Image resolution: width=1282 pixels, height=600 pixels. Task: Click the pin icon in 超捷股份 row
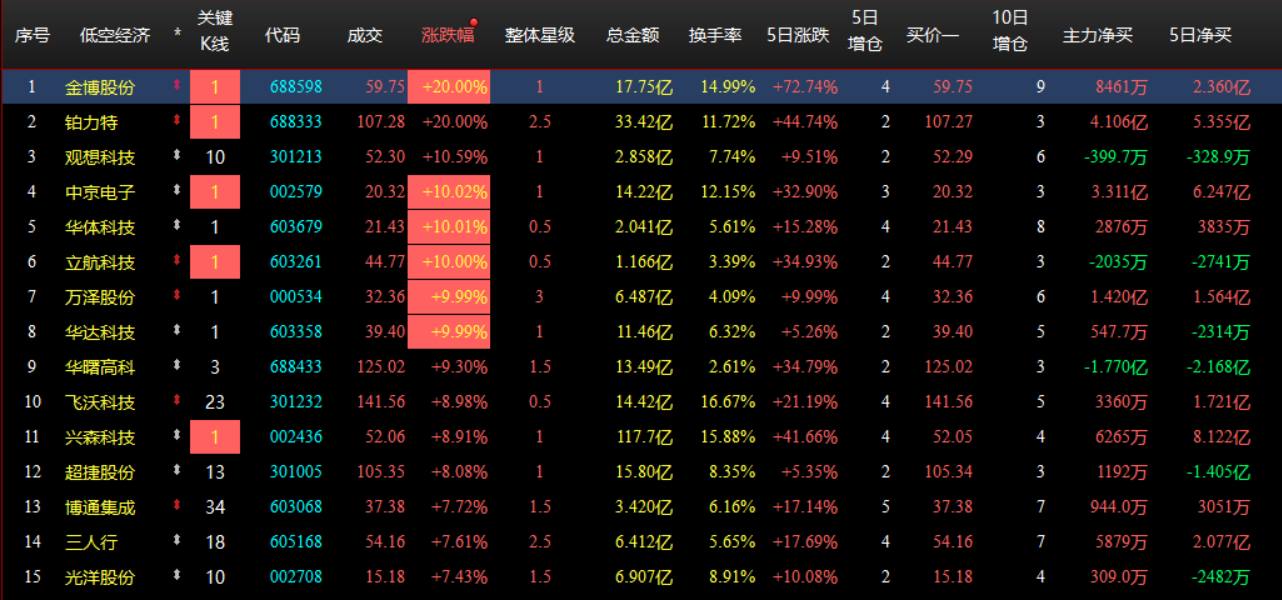(x=177, y=471)
